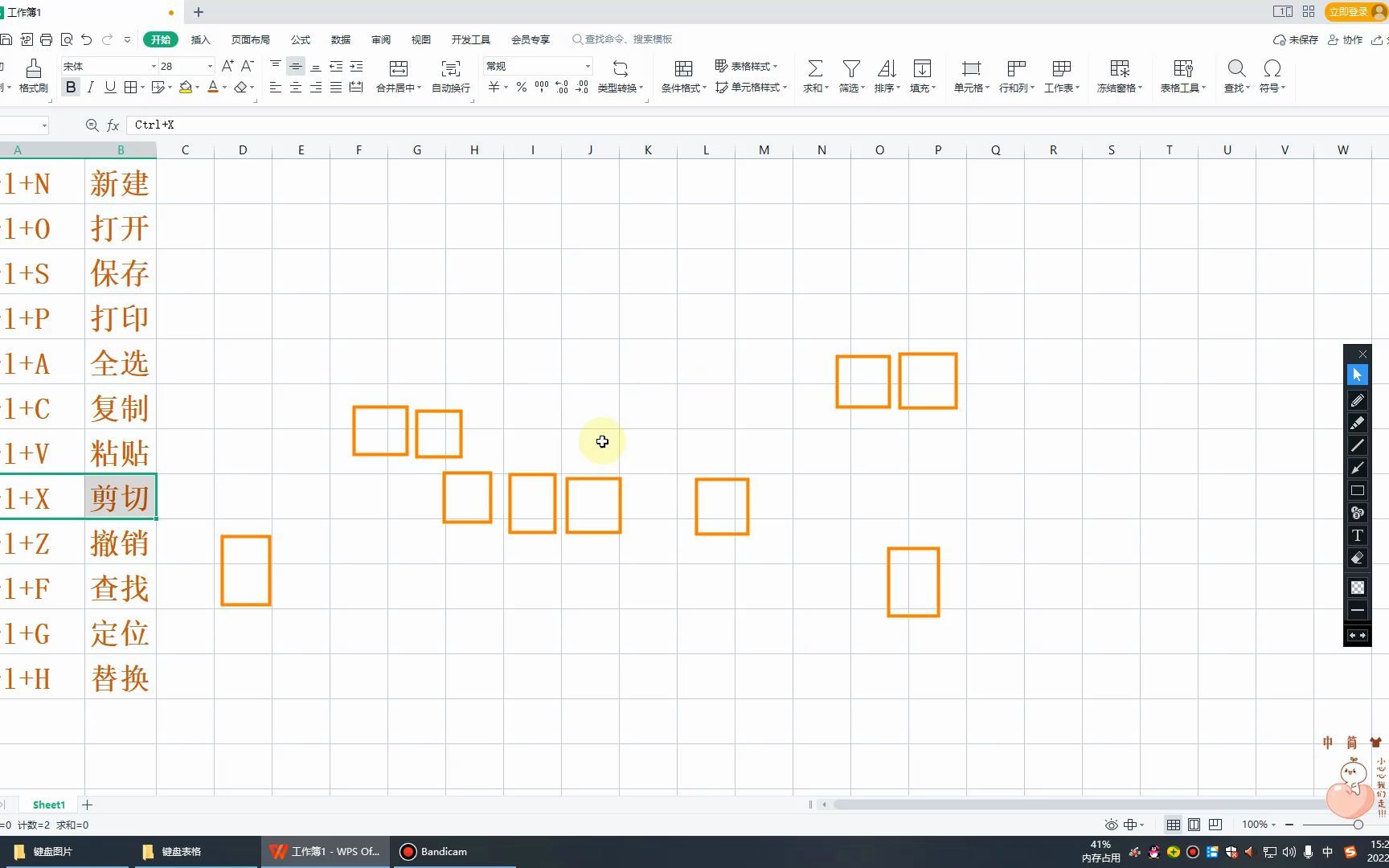Click the 协作 collaborate button

[1345, 39]
